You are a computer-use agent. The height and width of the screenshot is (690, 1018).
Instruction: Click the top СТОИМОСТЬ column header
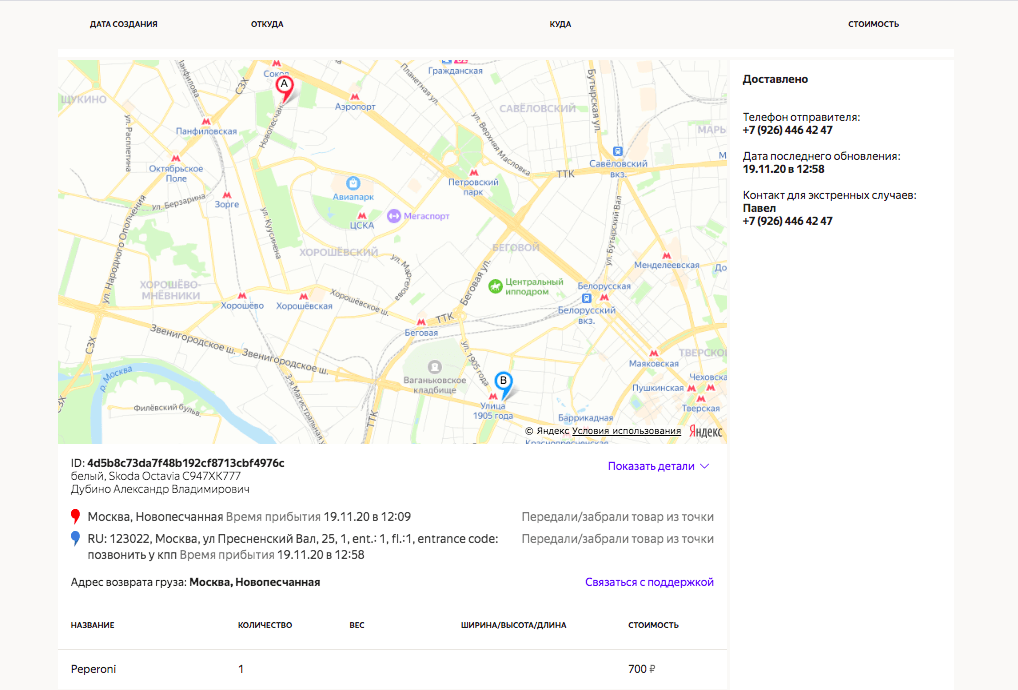pos(873,24)
